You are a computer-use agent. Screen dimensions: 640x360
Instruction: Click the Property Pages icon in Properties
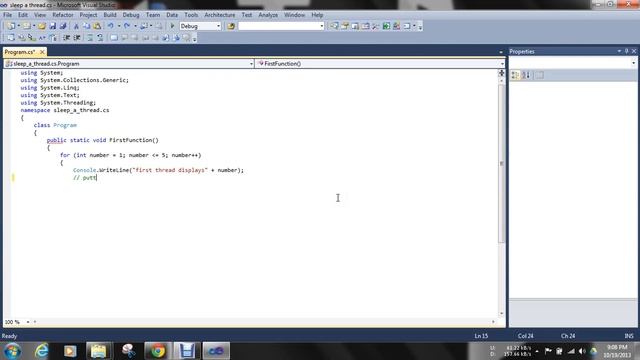[540, 75]
